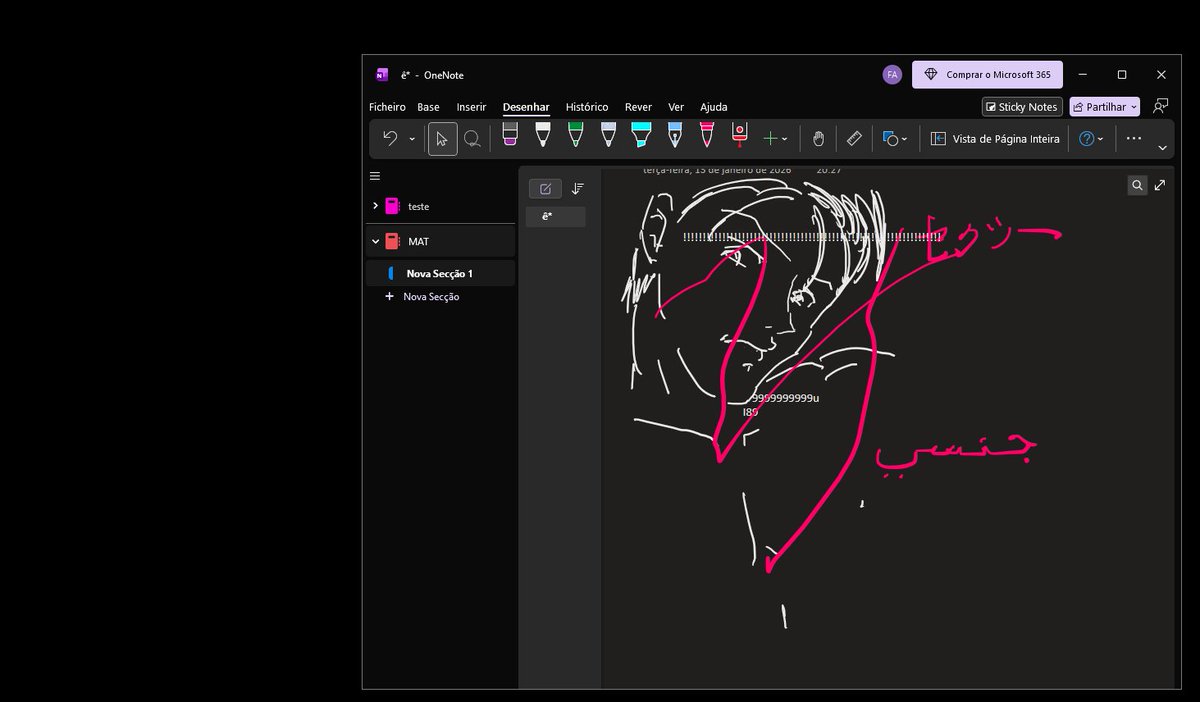The height and width of the screenshot is (702, 1200).
Task: Select the Nova Secção 1 section
Action: pos(441,273)
